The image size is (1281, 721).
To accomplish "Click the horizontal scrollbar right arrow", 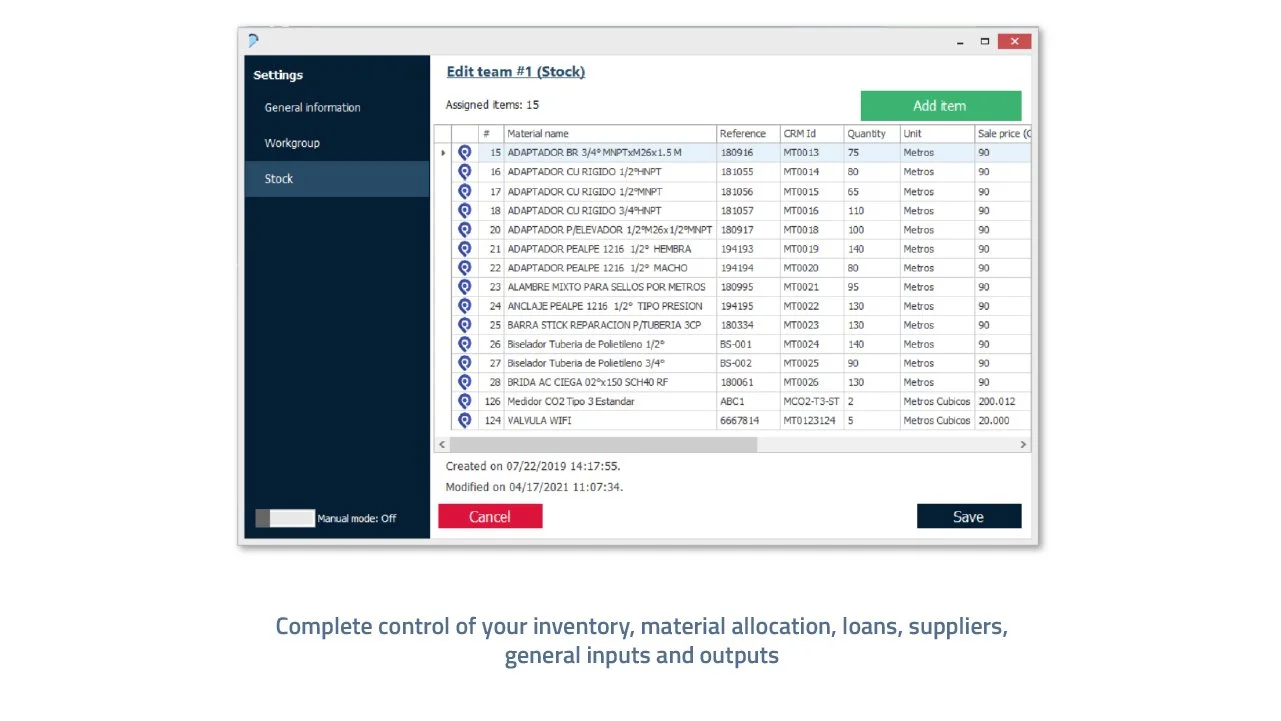I will coord(1023,445).
